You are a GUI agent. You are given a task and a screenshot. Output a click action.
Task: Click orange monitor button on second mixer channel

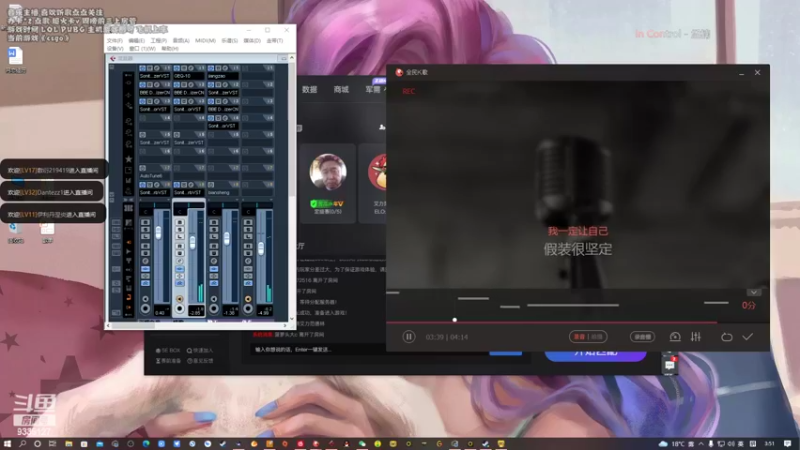(180, 299)
